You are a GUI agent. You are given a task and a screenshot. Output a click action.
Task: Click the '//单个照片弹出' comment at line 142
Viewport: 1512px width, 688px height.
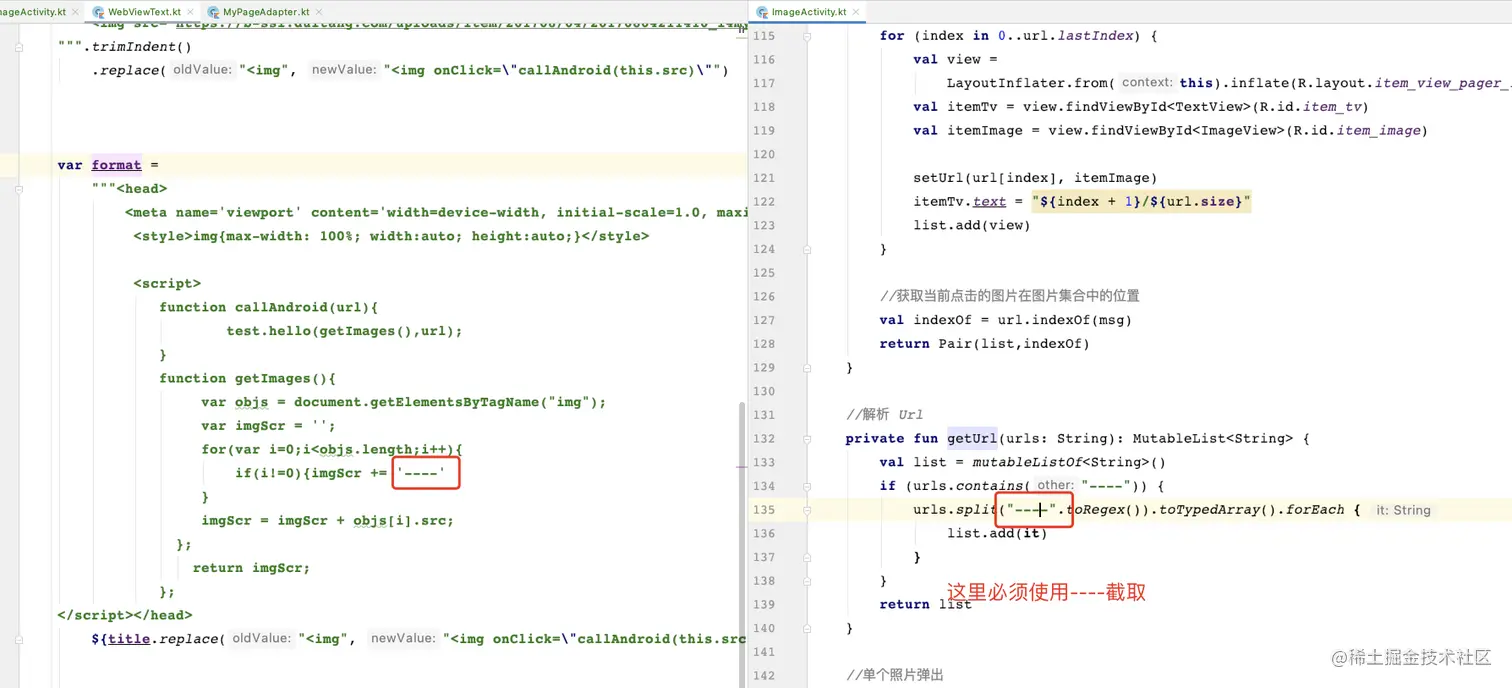pos(895,675)
